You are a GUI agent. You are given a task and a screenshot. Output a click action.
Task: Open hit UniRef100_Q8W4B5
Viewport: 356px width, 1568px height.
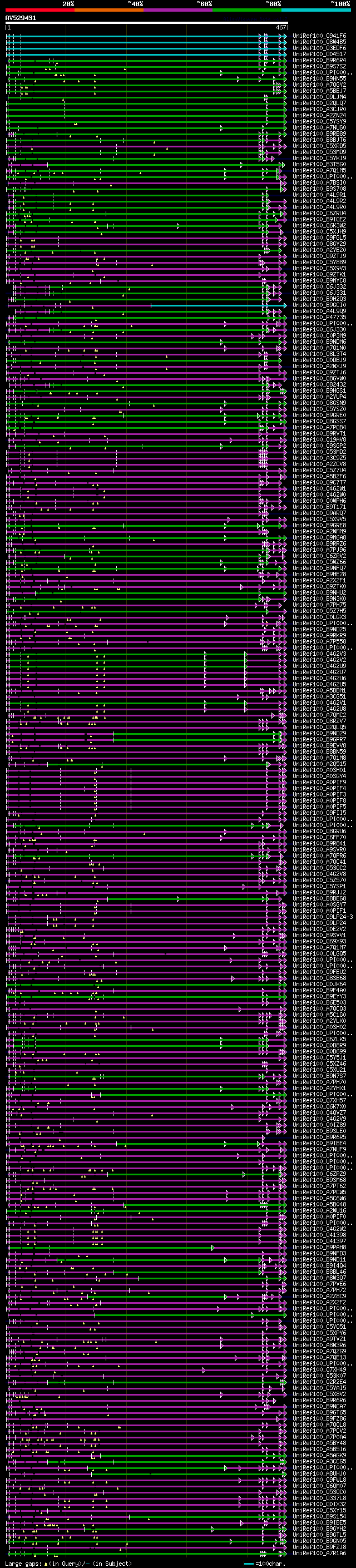pos(319,42)
